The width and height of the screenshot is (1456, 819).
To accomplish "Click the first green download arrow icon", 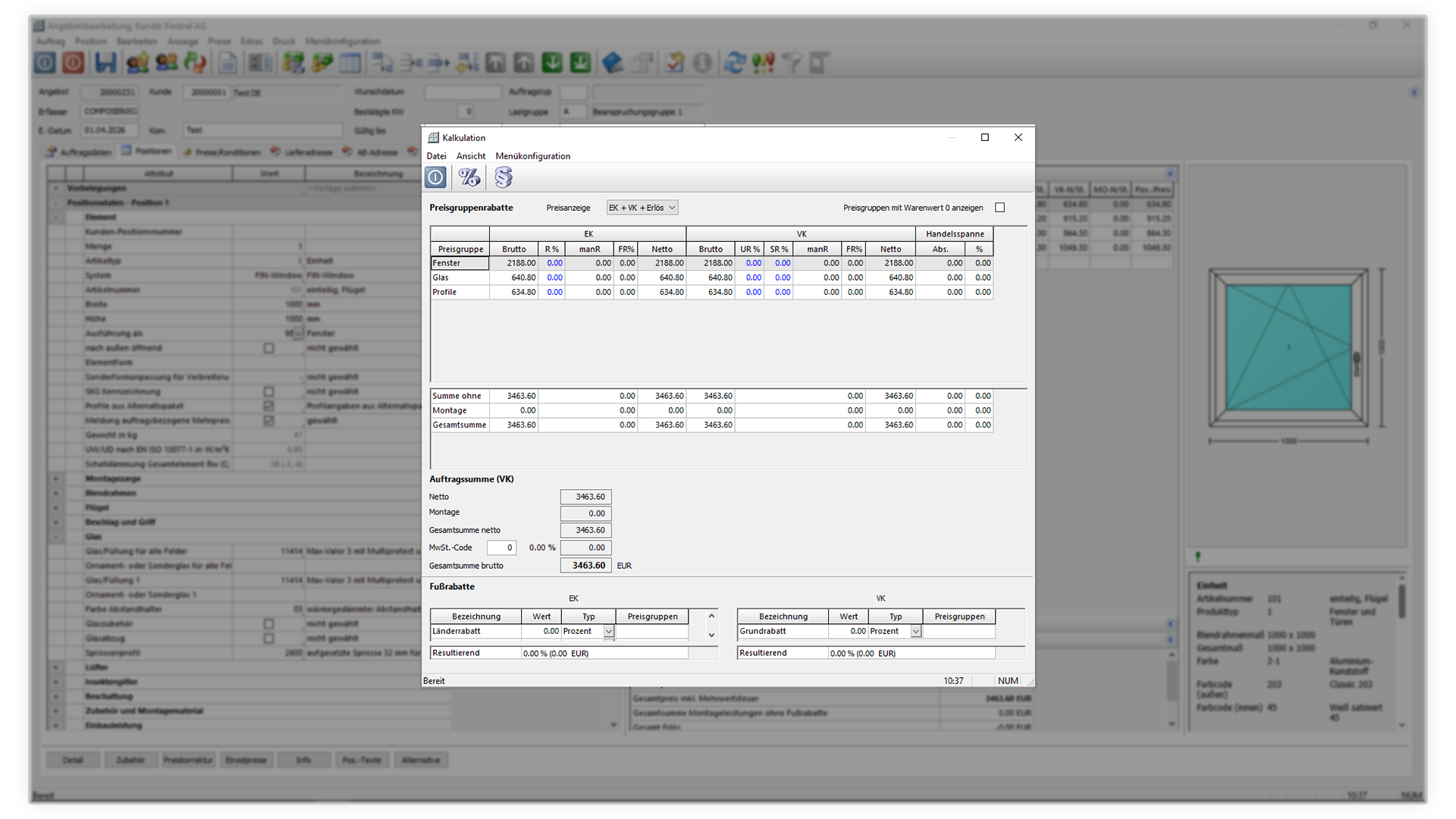I will tap(552, 63).
